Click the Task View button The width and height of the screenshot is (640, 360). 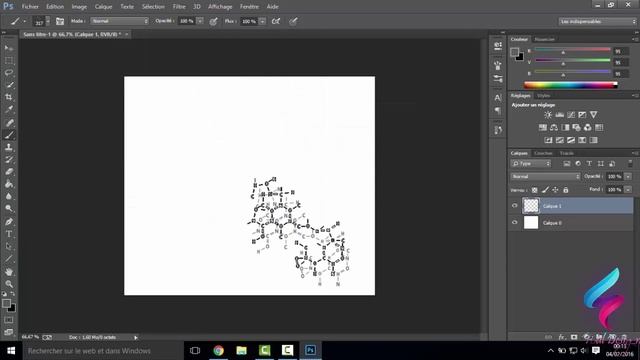pos(195,350)
